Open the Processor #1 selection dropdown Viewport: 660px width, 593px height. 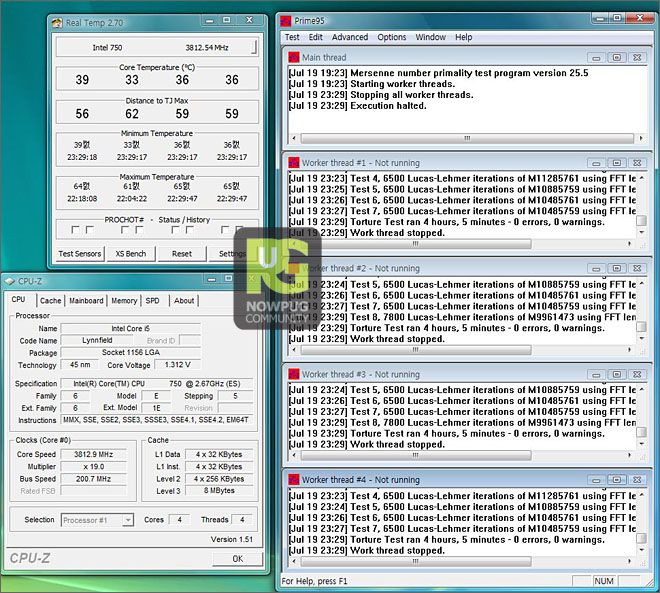[x=128, y=520]
